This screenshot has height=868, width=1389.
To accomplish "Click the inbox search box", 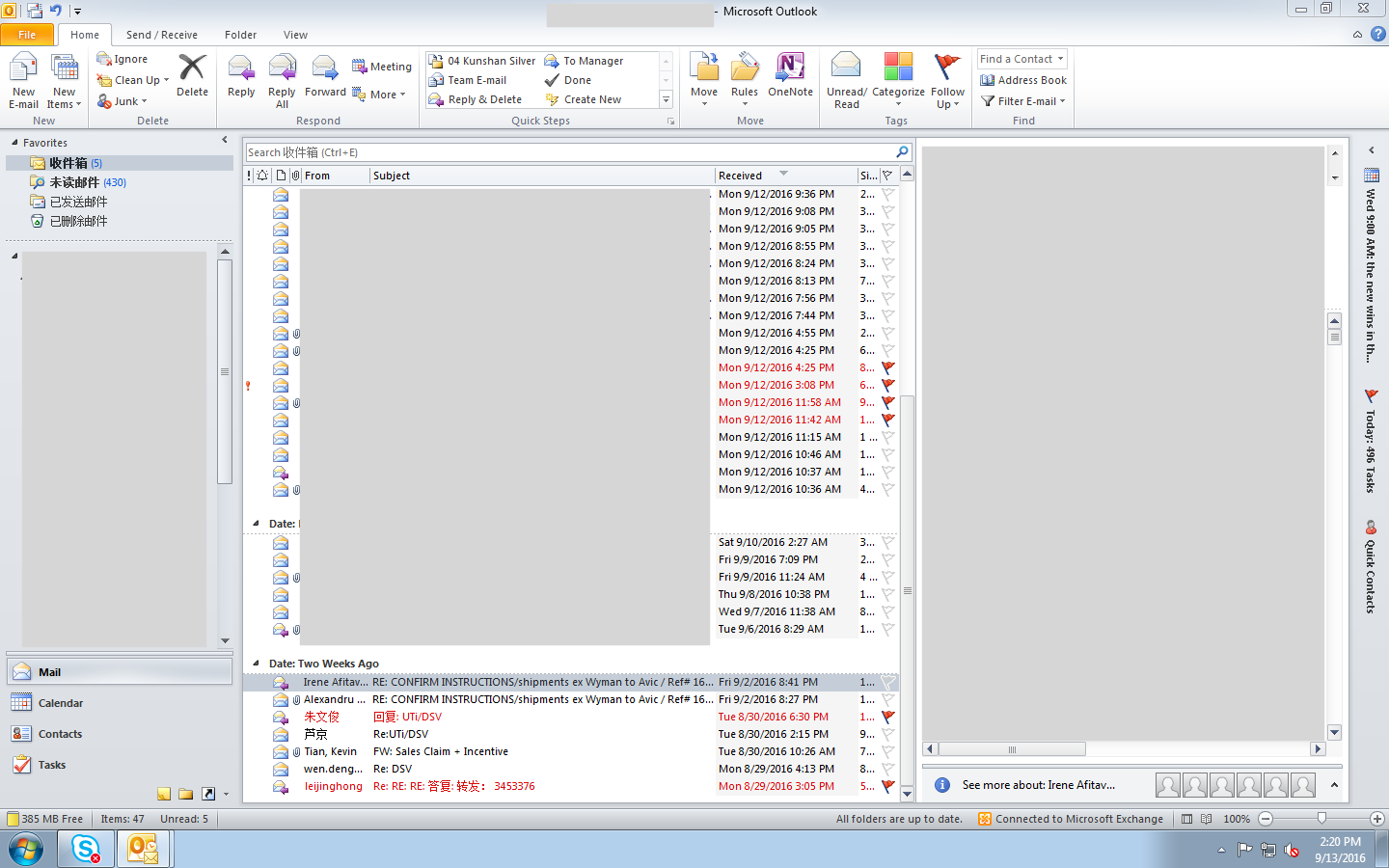I will point(569,152).
